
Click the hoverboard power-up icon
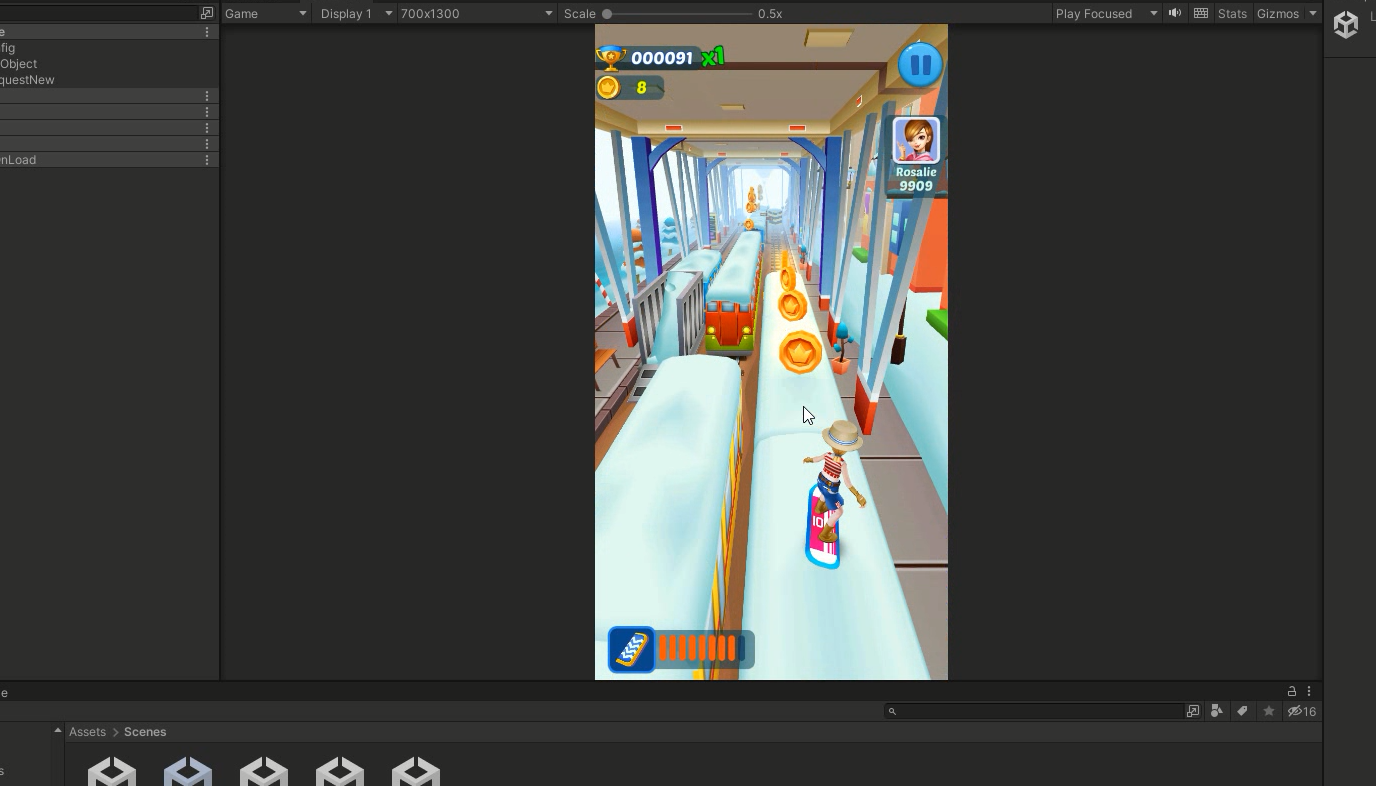pyautogui.click(x=631, y=650)
